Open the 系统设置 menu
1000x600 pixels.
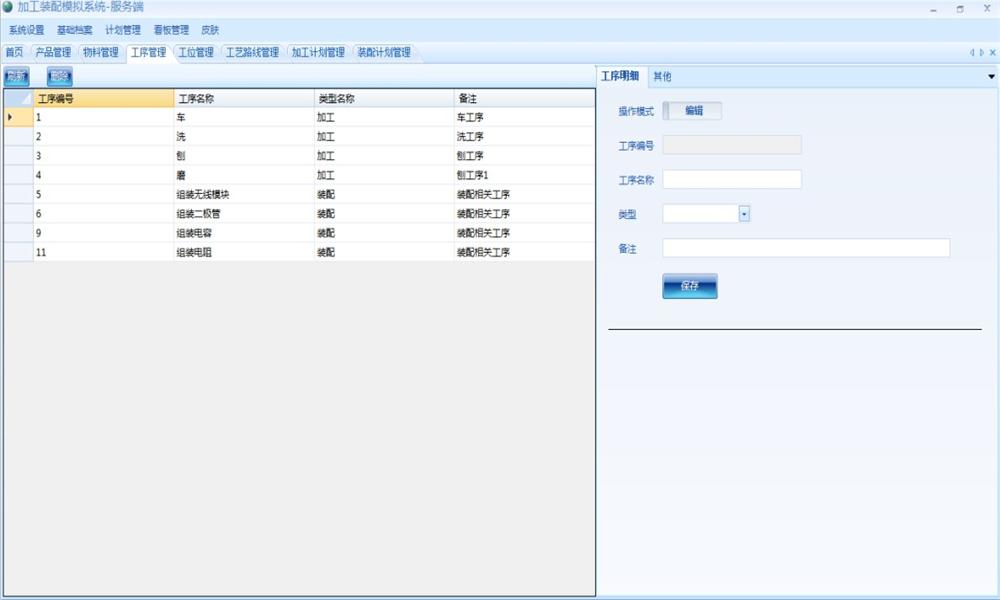[x=27, y=30]
